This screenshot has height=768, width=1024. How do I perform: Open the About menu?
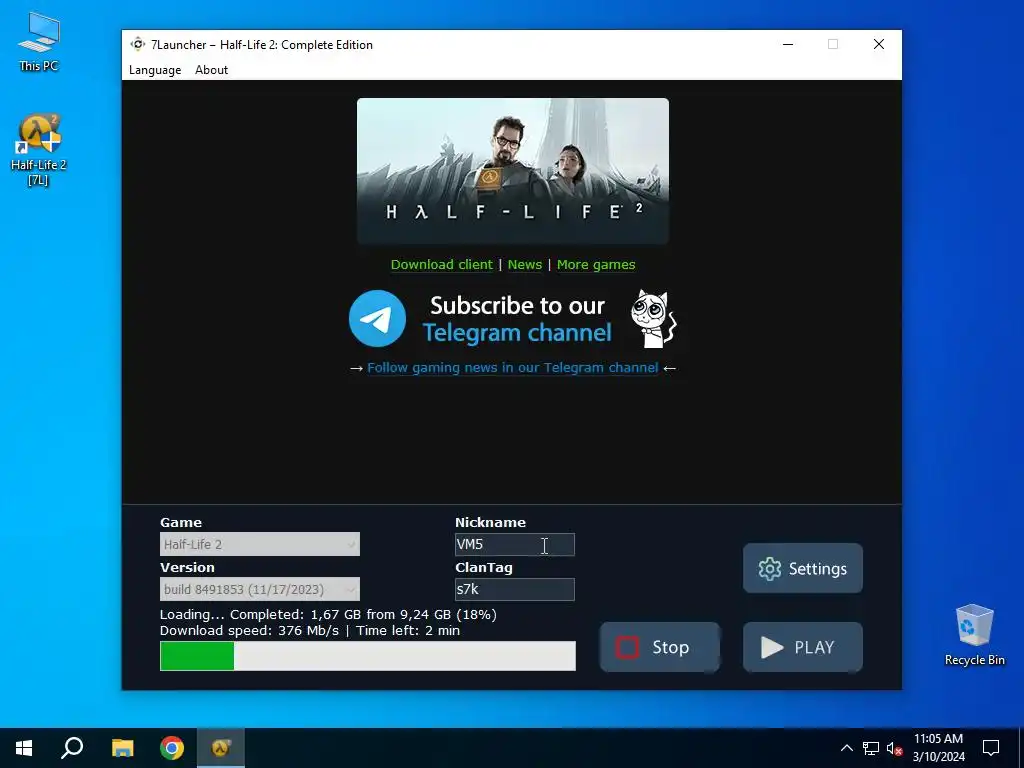[x=211, y=70]
